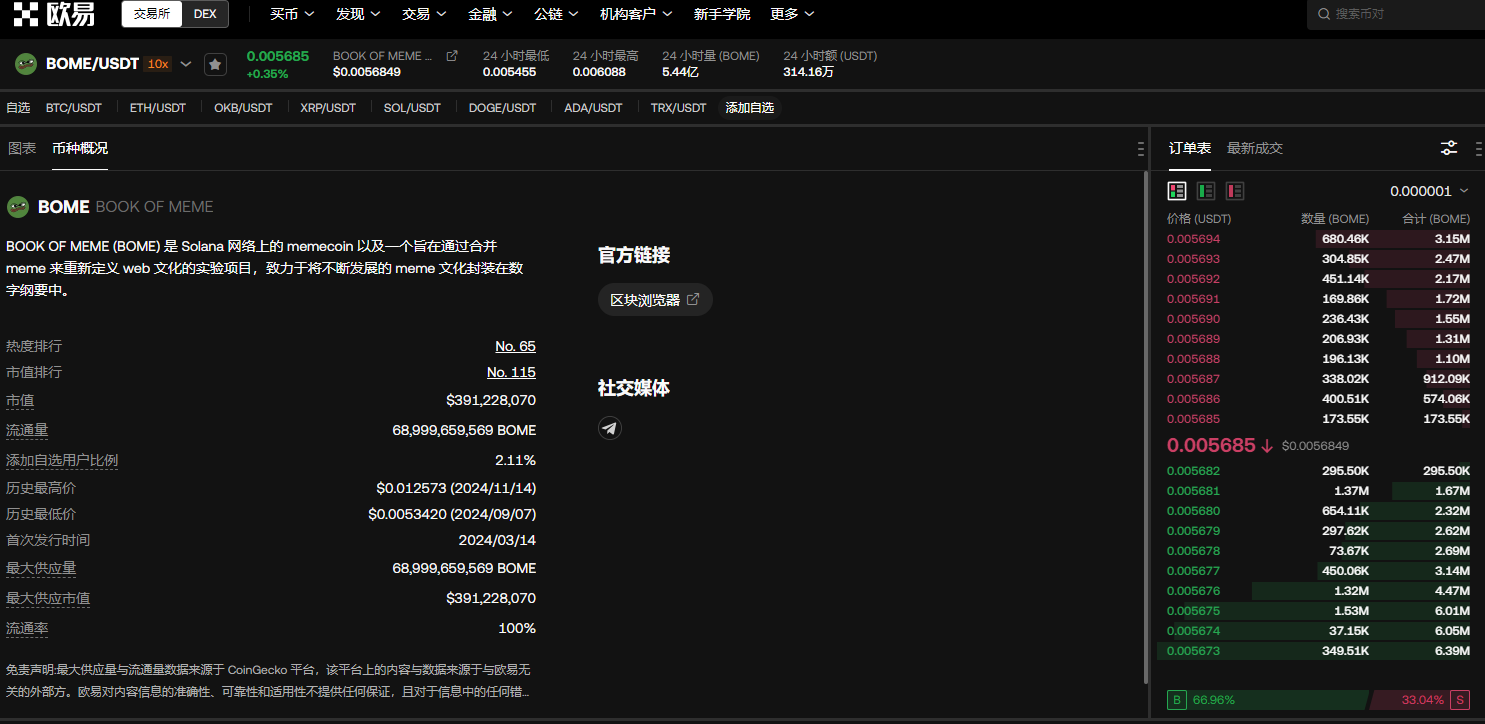
Task: Expand the BOME/USDT pair selector dropdown
Action: 186,64
